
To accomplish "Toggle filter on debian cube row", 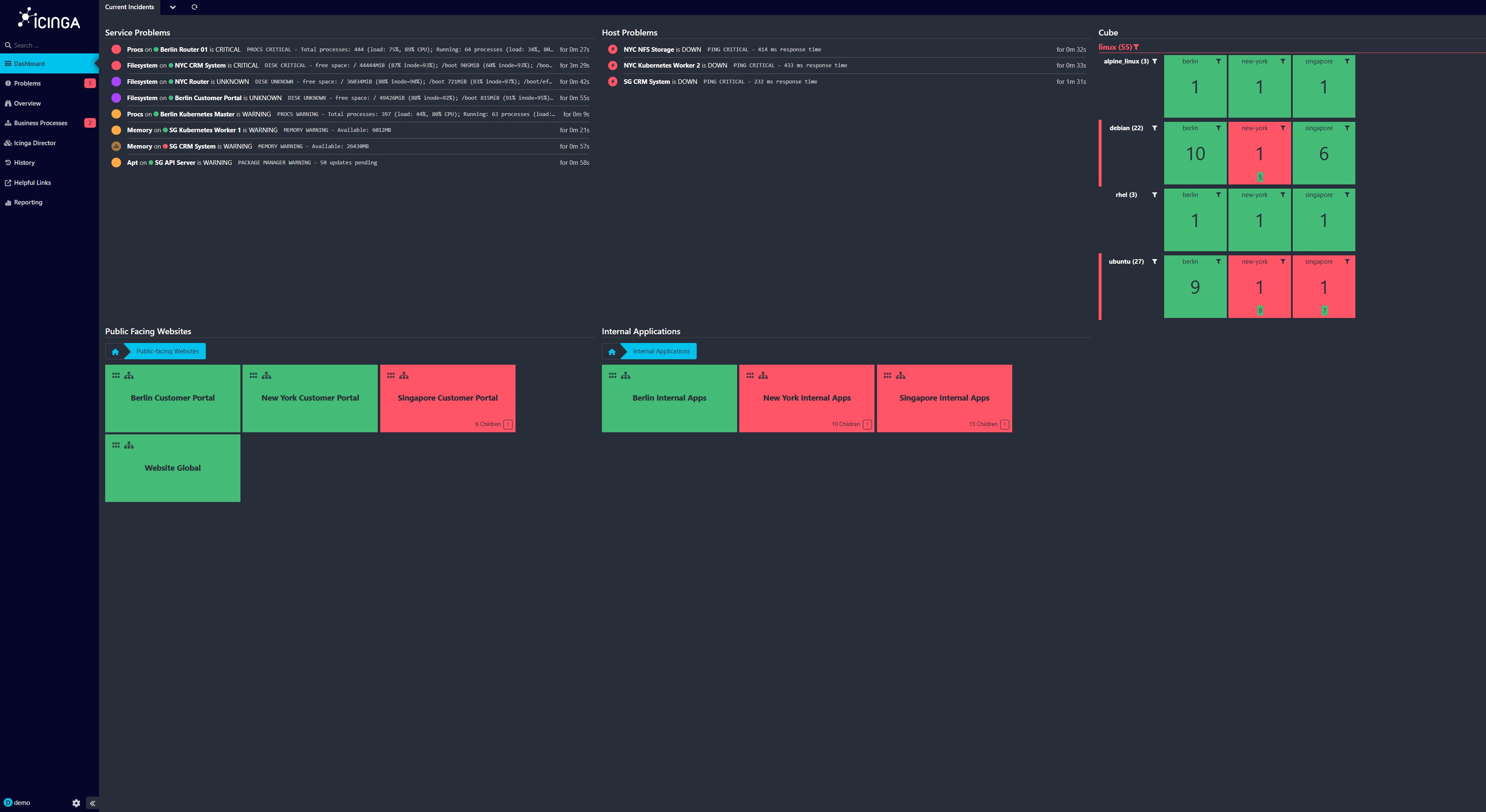I will (1154, 128).
